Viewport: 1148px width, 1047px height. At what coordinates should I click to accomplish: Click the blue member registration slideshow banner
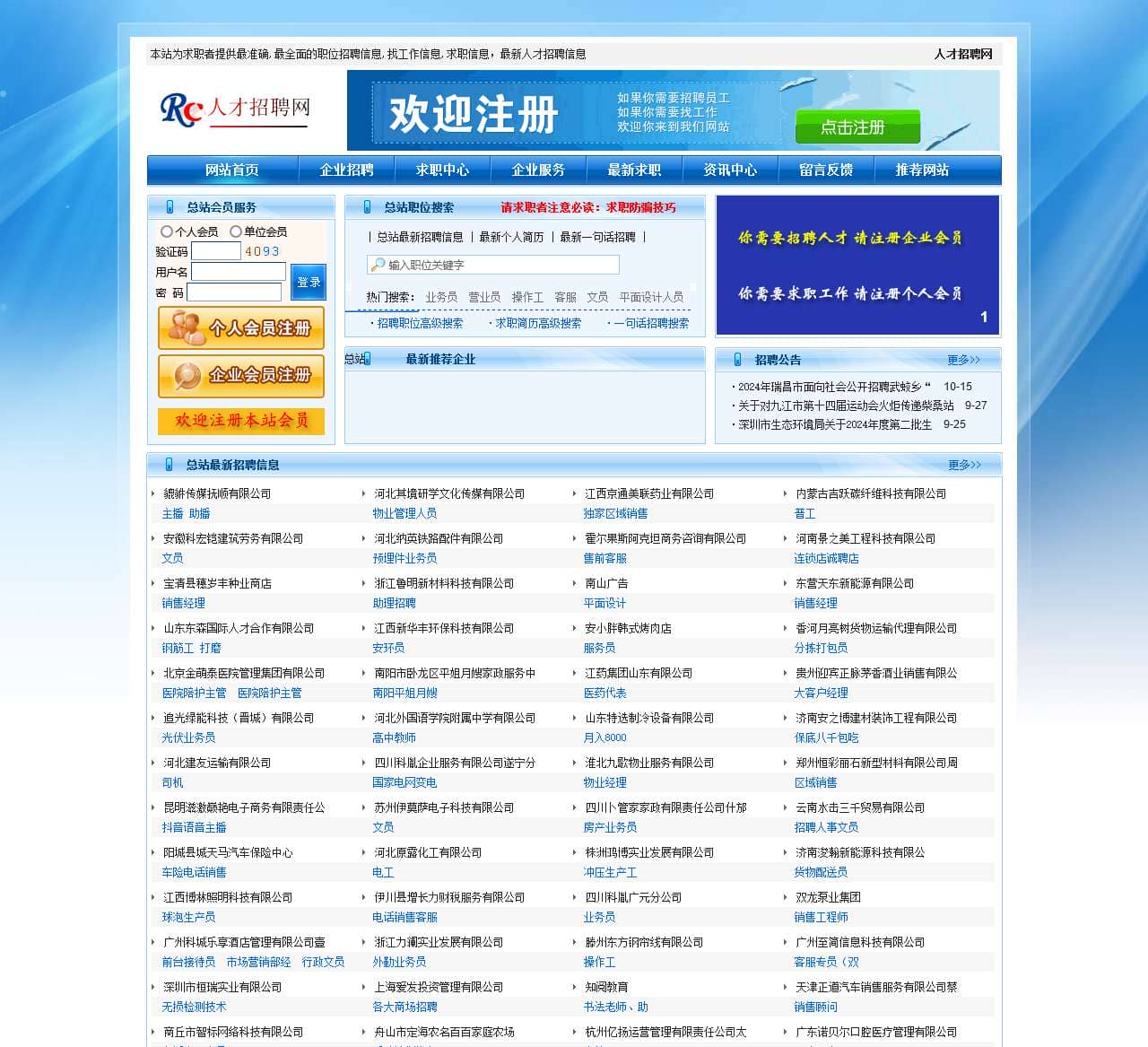coord(857,266)
